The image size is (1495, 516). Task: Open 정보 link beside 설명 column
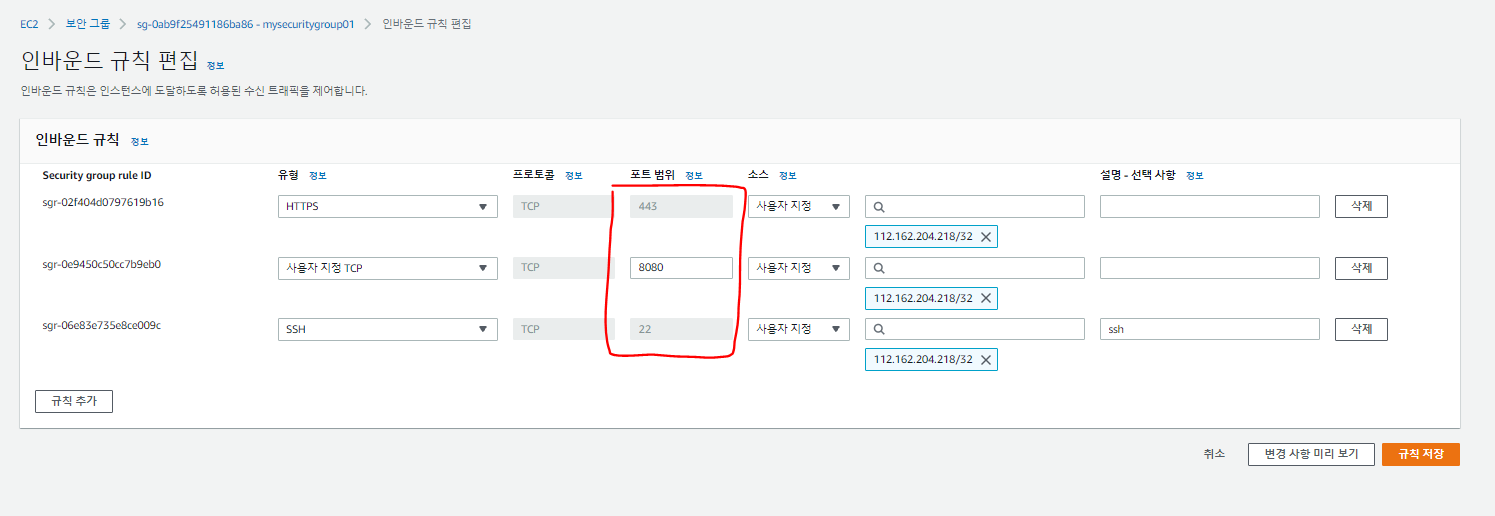1195,176
